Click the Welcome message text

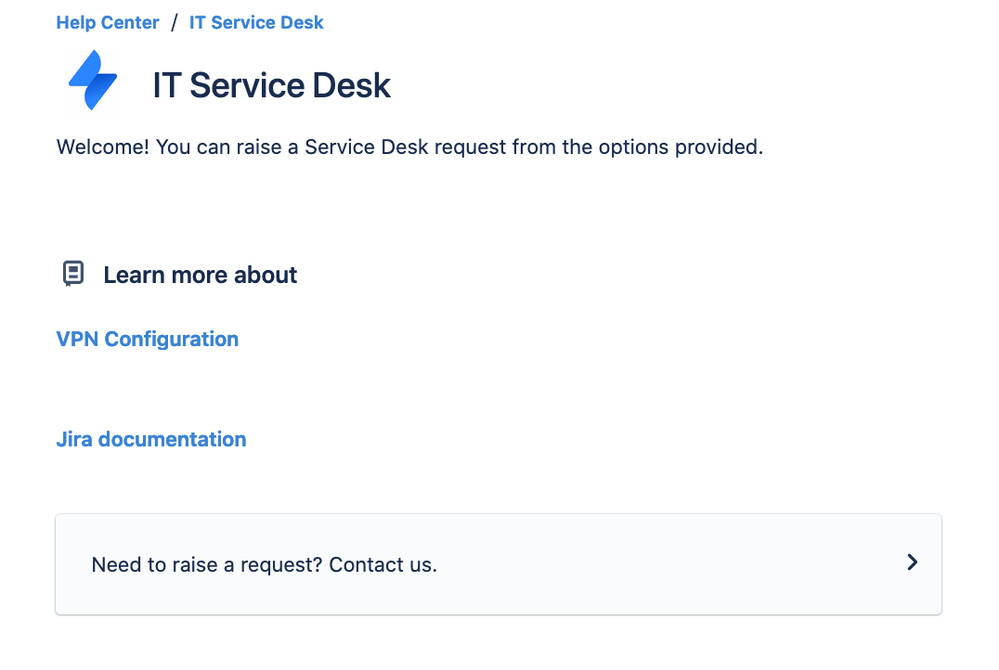point(409,147)
